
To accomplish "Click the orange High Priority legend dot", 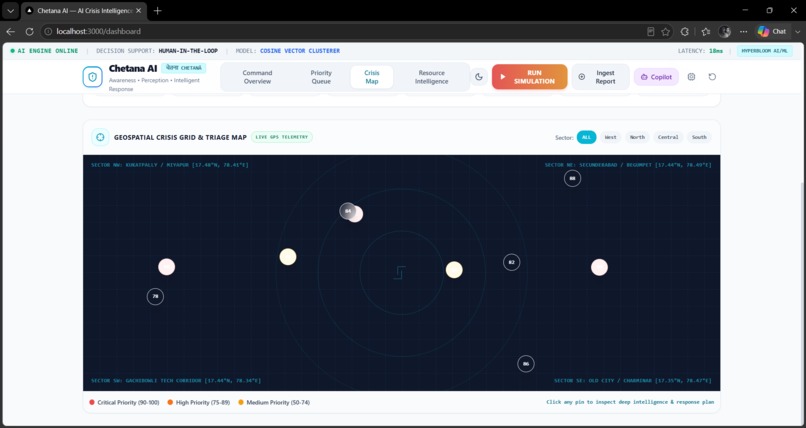I will [170, 402].
